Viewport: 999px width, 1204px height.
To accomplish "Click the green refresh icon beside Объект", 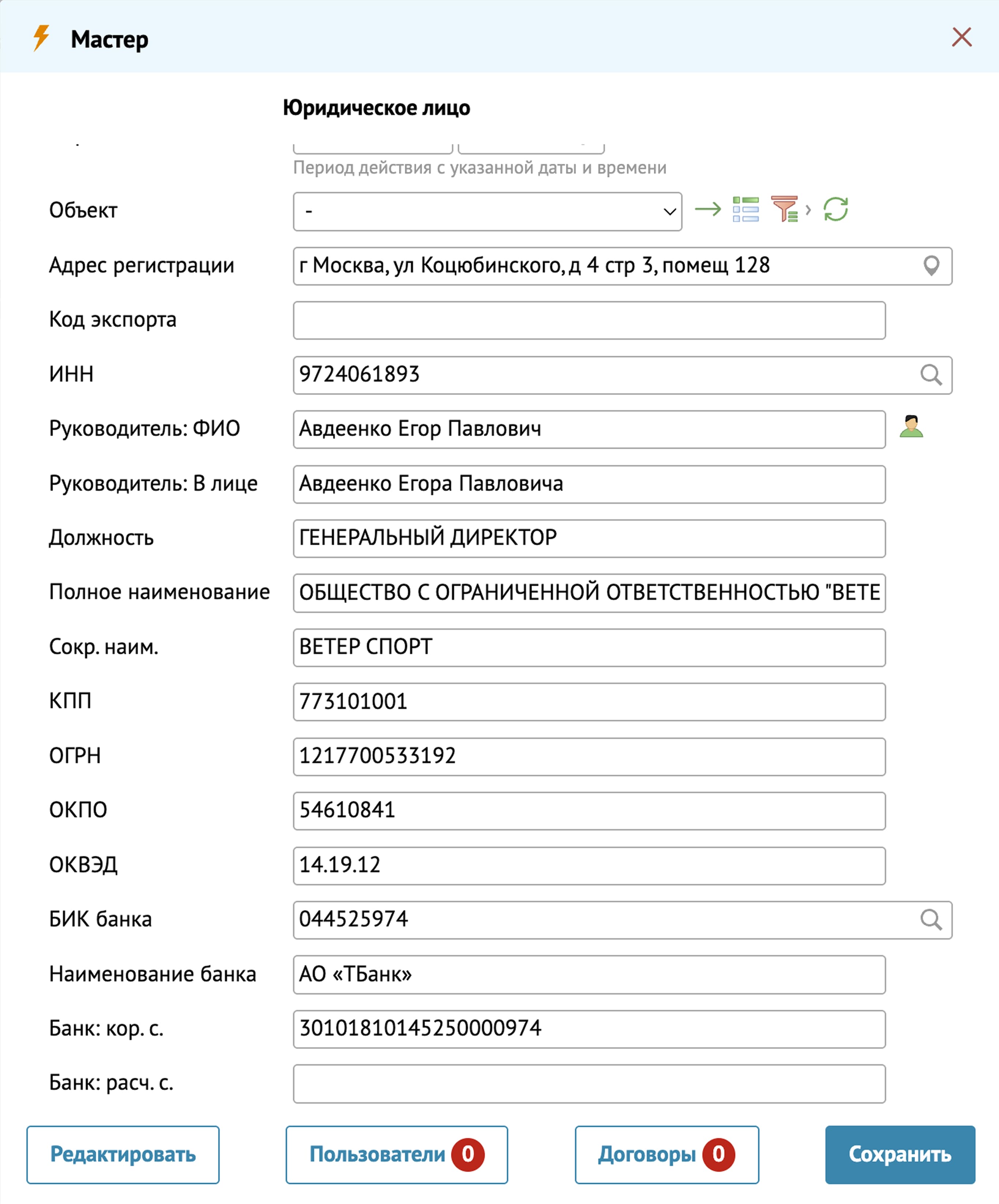I will point(836,209).
